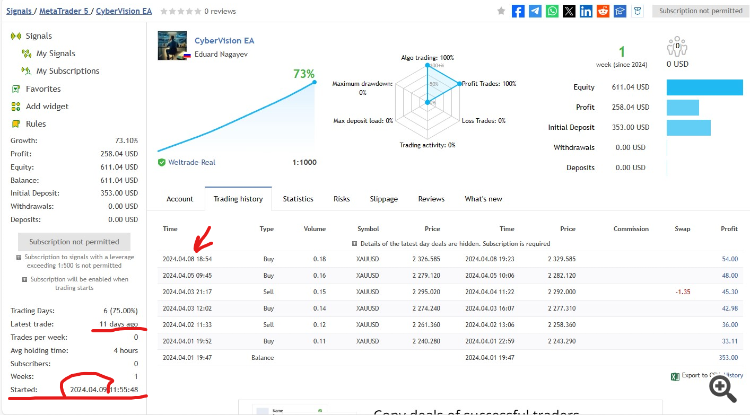This screenshot has height=415, width=750.
Task: Open the Reviews tab
Action: pos(431,199)
